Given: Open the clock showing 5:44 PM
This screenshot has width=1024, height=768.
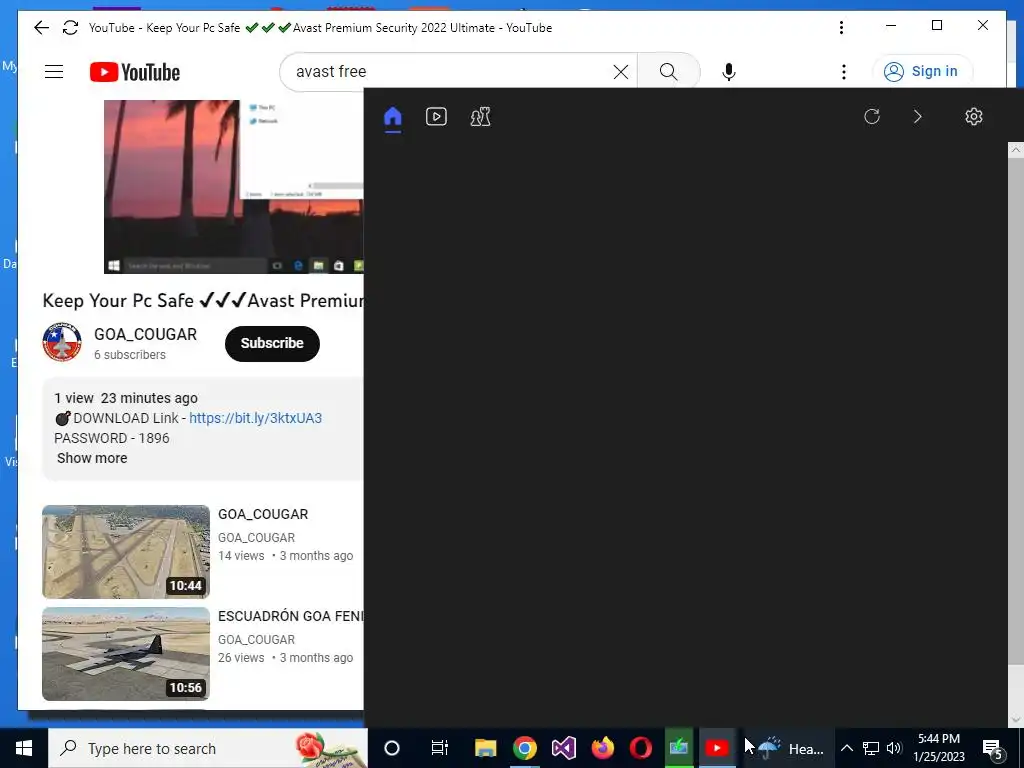Looking at the screenshot, I should click(939, 748).
